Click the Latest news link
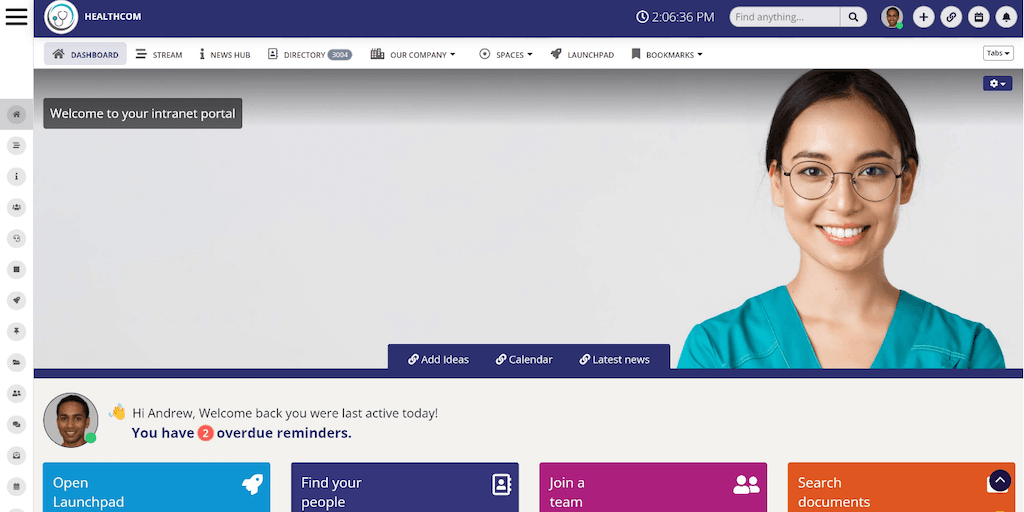Viewport: 1024px width, 512px height. tap(615, 359)
